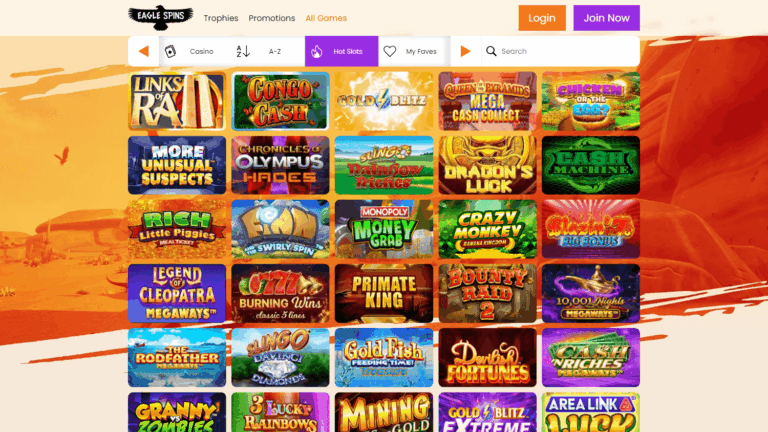The height and width of the screenshot is (432, 768).
Task: Open the Congo Cash game thumbnail
Action: click(280, 101)
